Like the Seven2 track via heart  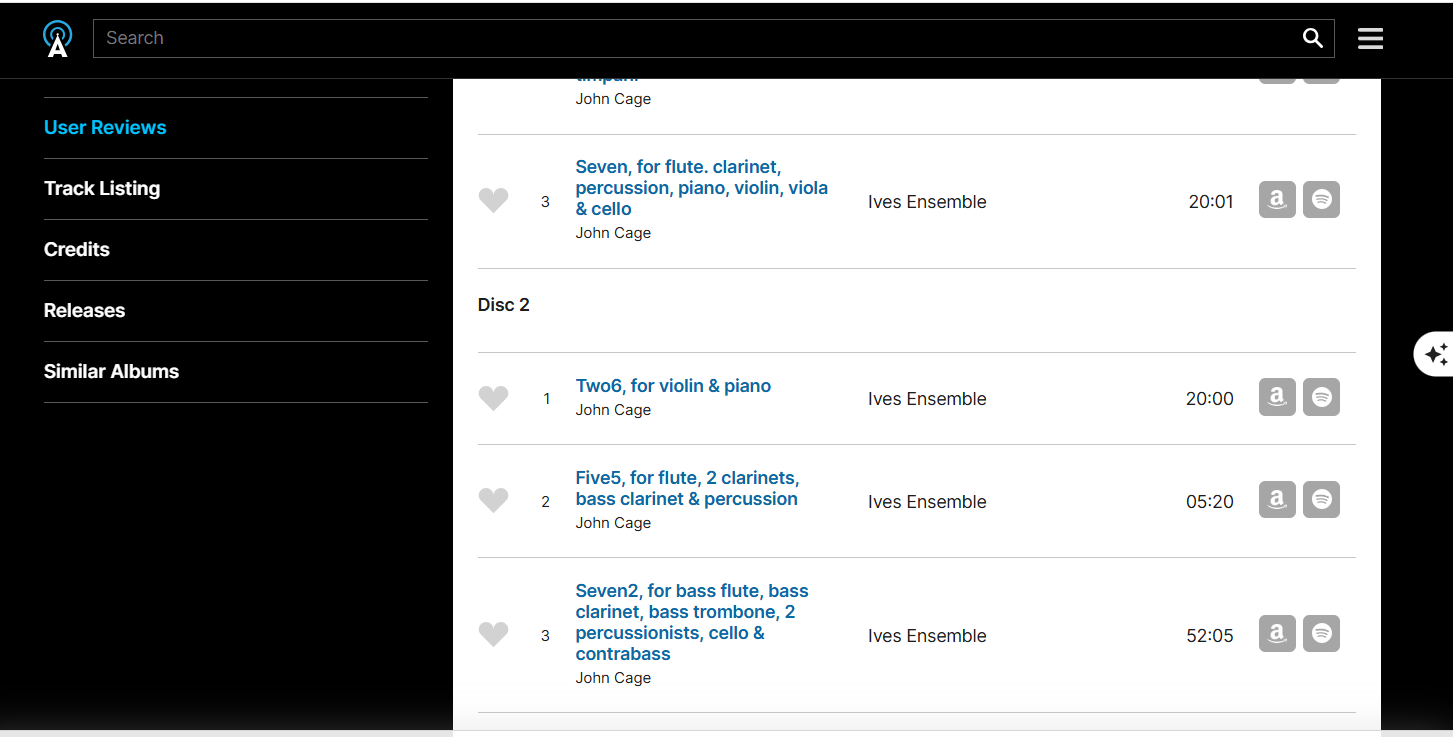pyautogui.click(x=493, y=635)
